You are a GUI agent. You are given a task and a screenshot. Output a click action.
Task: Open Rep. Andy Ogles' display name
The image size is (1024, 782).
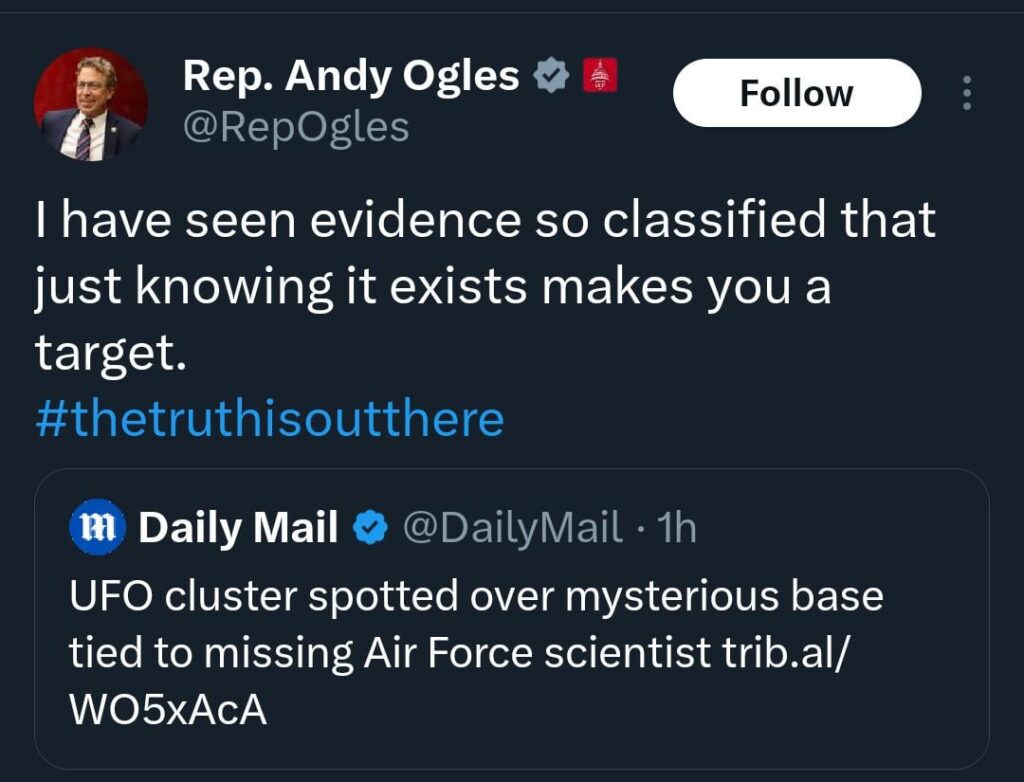[352, 74]
